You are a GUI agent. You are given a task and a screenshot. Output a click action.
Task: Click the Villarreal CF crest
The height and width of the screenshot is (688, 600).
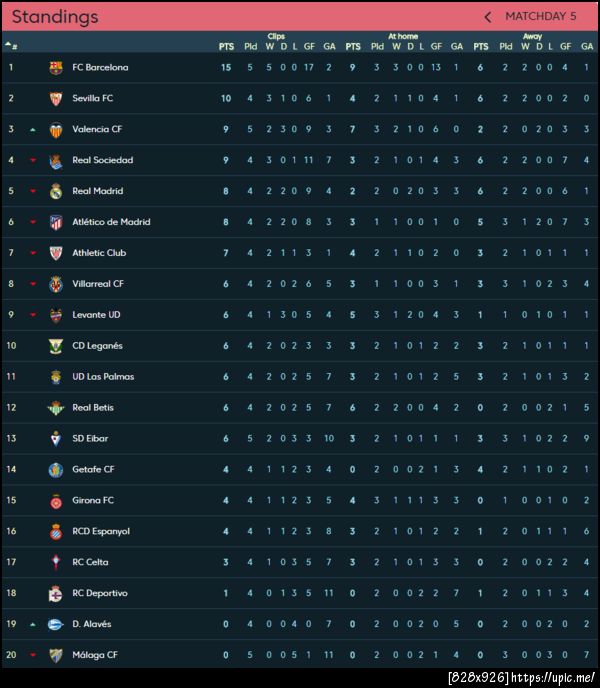(56, 284)
